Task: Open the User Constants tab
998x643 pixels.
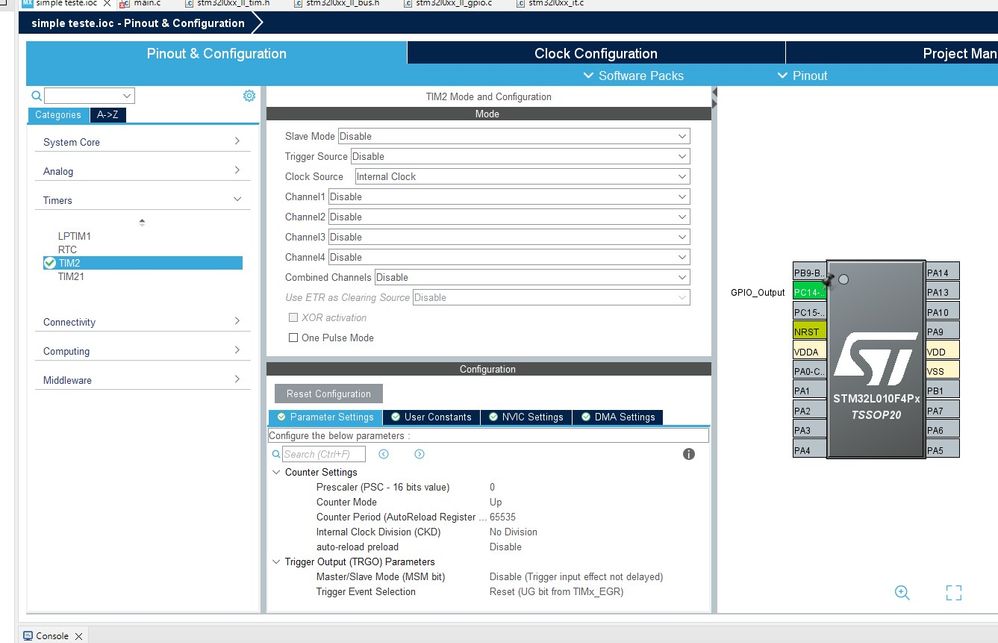Action: click(432, 417)
